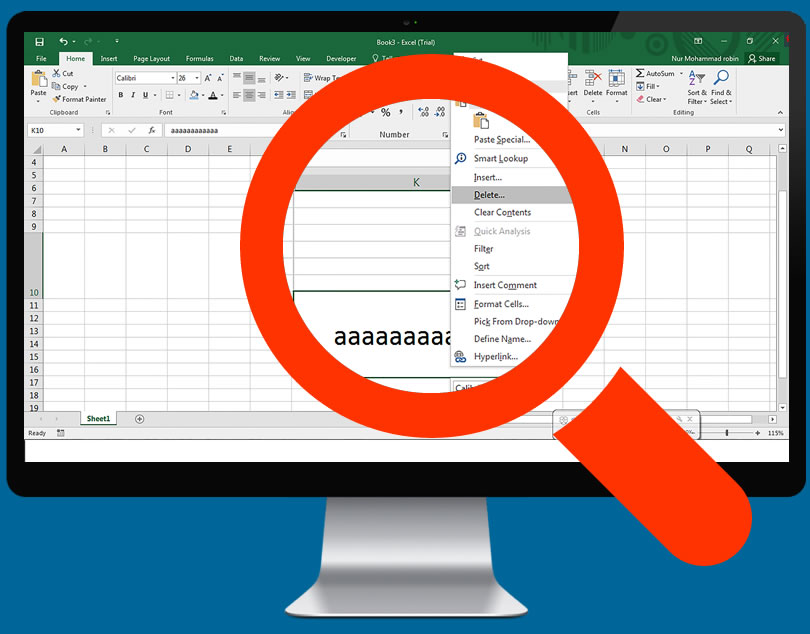The width and height of the screenshot is (810, 634).
Task: Toggle Bold formatting
Action: 121,96
